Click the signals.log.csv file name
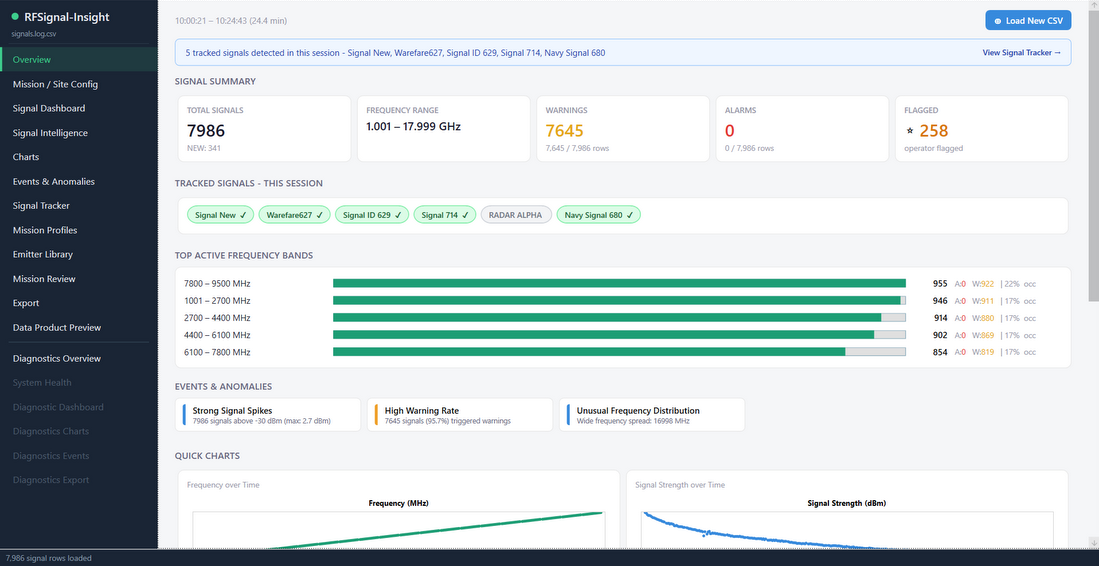 pyautogui.click(x=34, y=34)
